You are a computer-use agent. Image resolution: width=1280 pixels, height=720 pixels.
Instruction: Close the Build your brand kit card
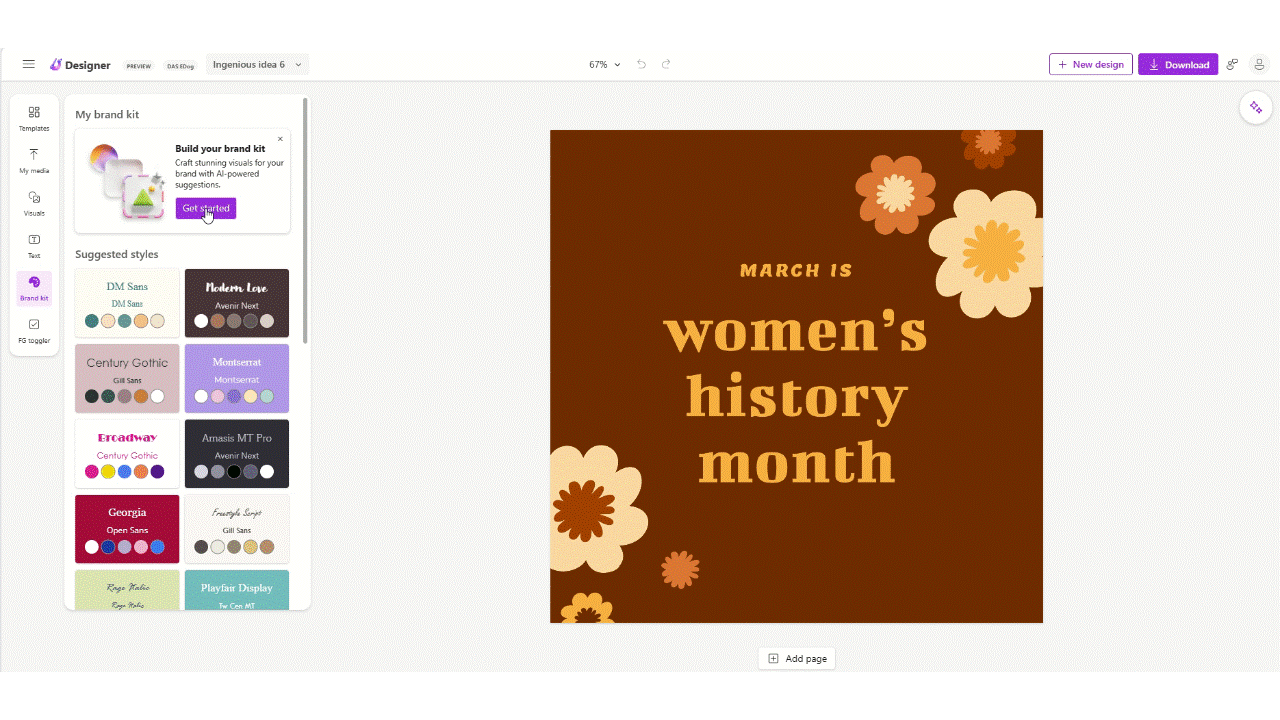coord(280,139)
